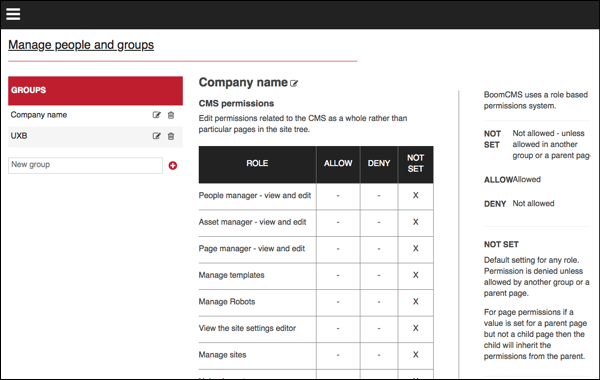Delete the Company name group
Viewport: 600px width, 380px height.
pos(171,115)
